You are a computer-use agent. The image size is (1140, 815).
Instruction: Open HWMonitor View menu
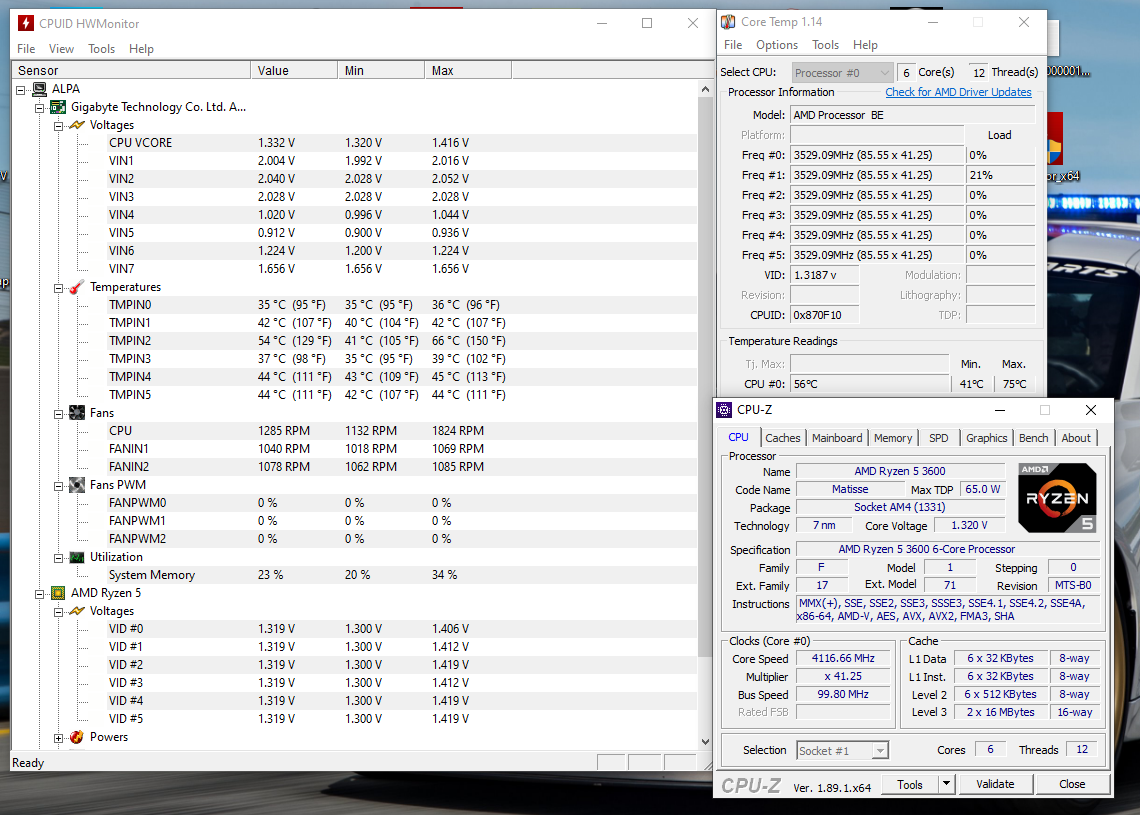[x=61, y=49]
